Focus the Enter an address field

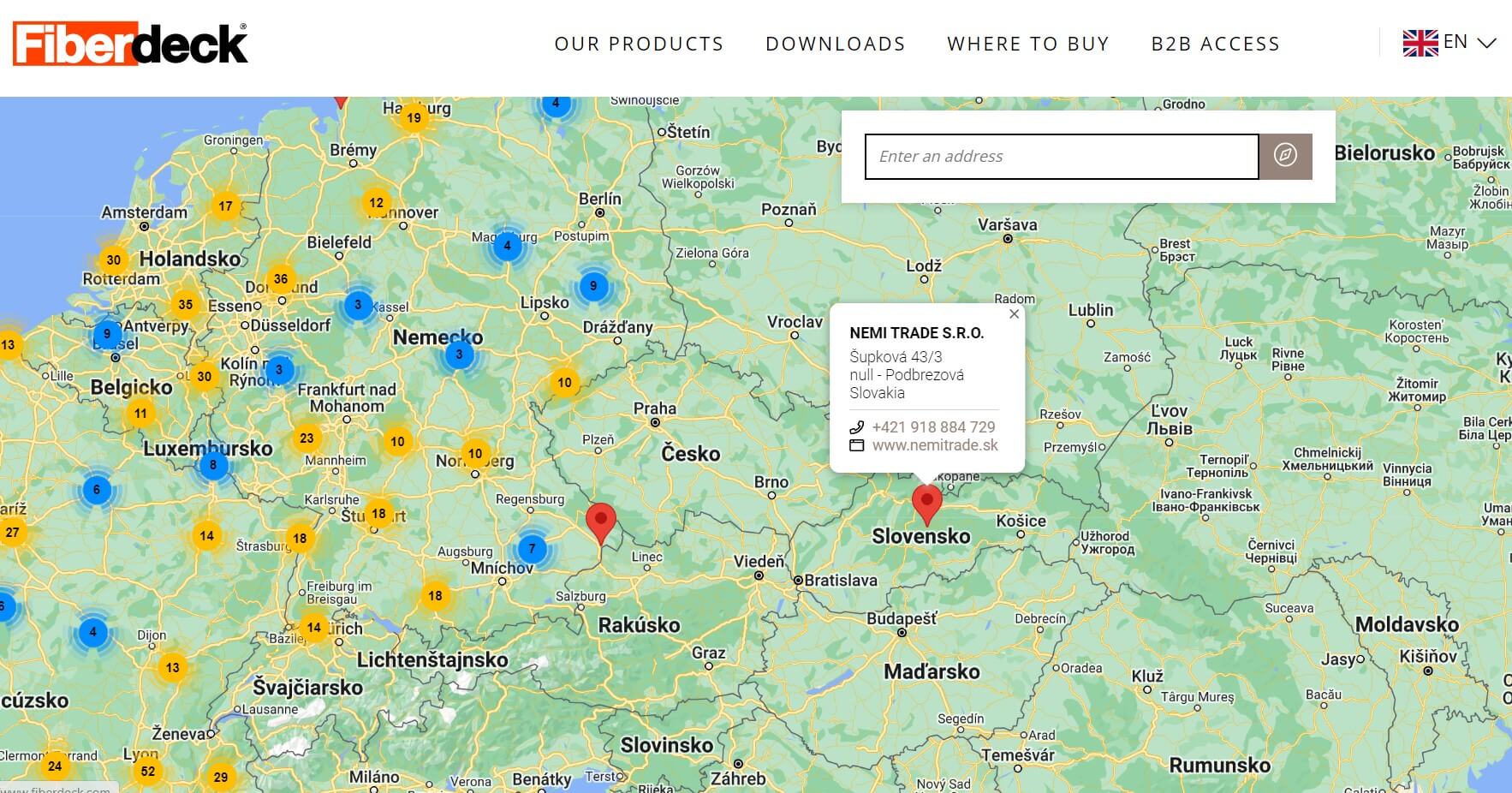(x=1062, y=157)
